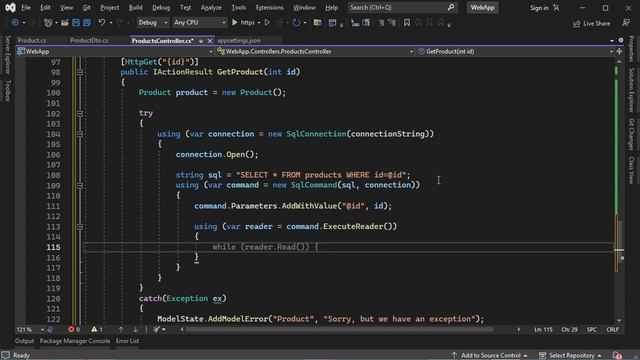Collapse the using connection block at line 104
Image resolution: width=640 pixels, height=360 pixels.
pyautogui.click(x=80, y=134)
